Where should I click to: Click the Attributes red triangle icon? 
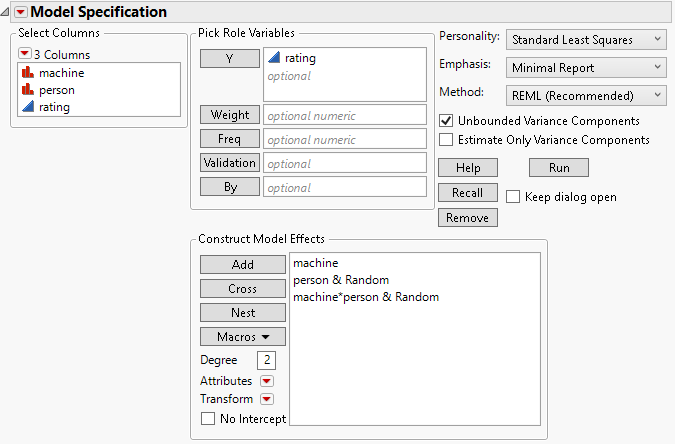[x=266, y=381]
